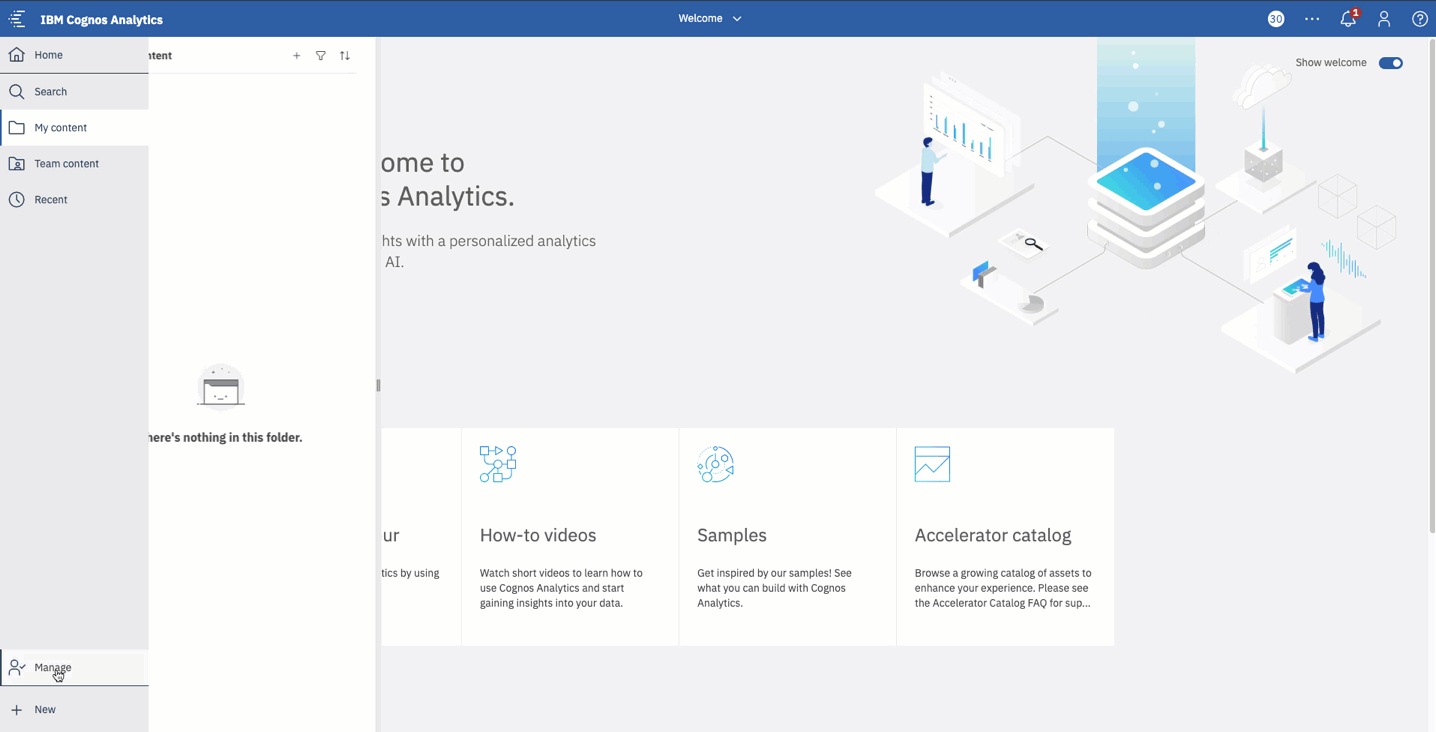Click the Samples circular icon
Image resolution: width=1436 pixels, height=732 pixels.
coord(716,465)
